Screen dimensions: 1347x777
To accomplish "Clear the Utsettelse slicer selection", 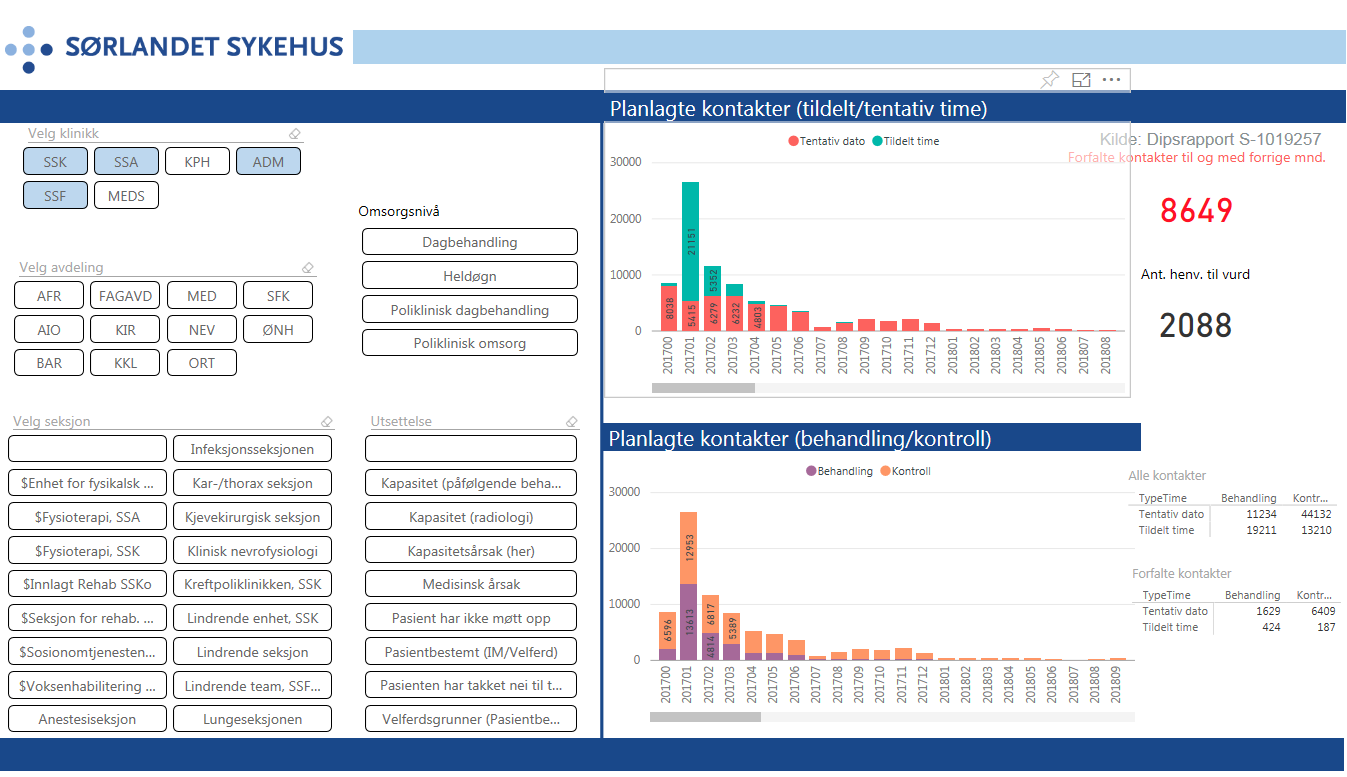I will point(571,422).
